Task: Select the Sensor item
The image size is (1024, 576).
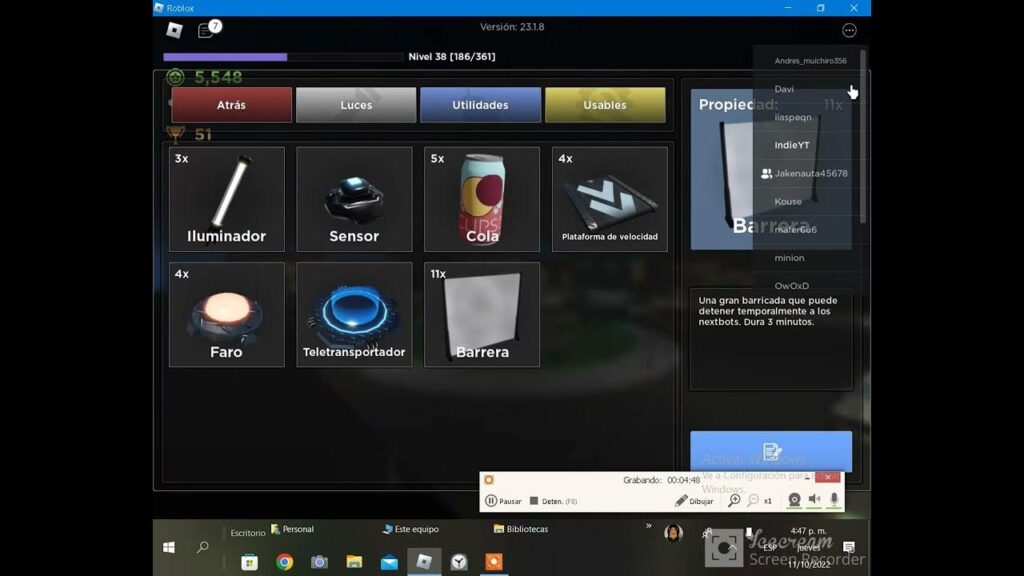Action: click(354, 199)
